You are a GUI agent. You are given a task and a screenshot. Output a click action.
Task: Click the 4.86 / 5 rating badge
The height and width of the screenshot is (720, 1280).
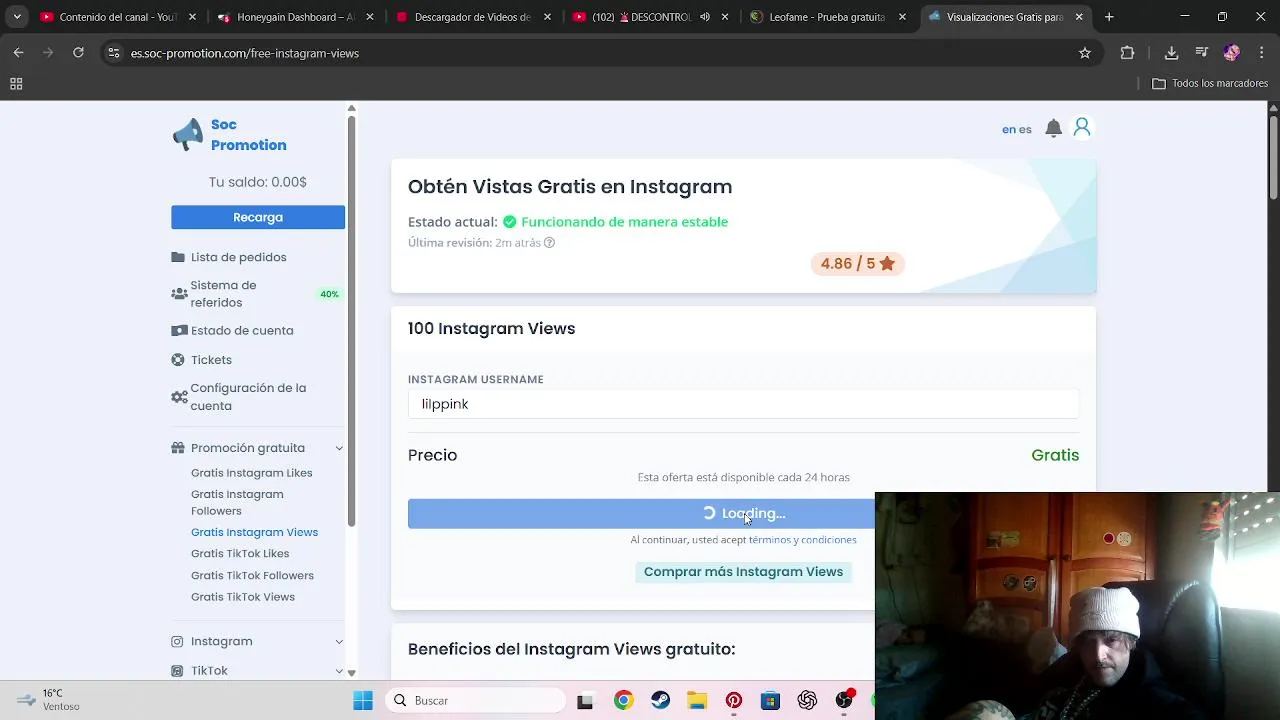pyautogui.click(x=857, y=264)
